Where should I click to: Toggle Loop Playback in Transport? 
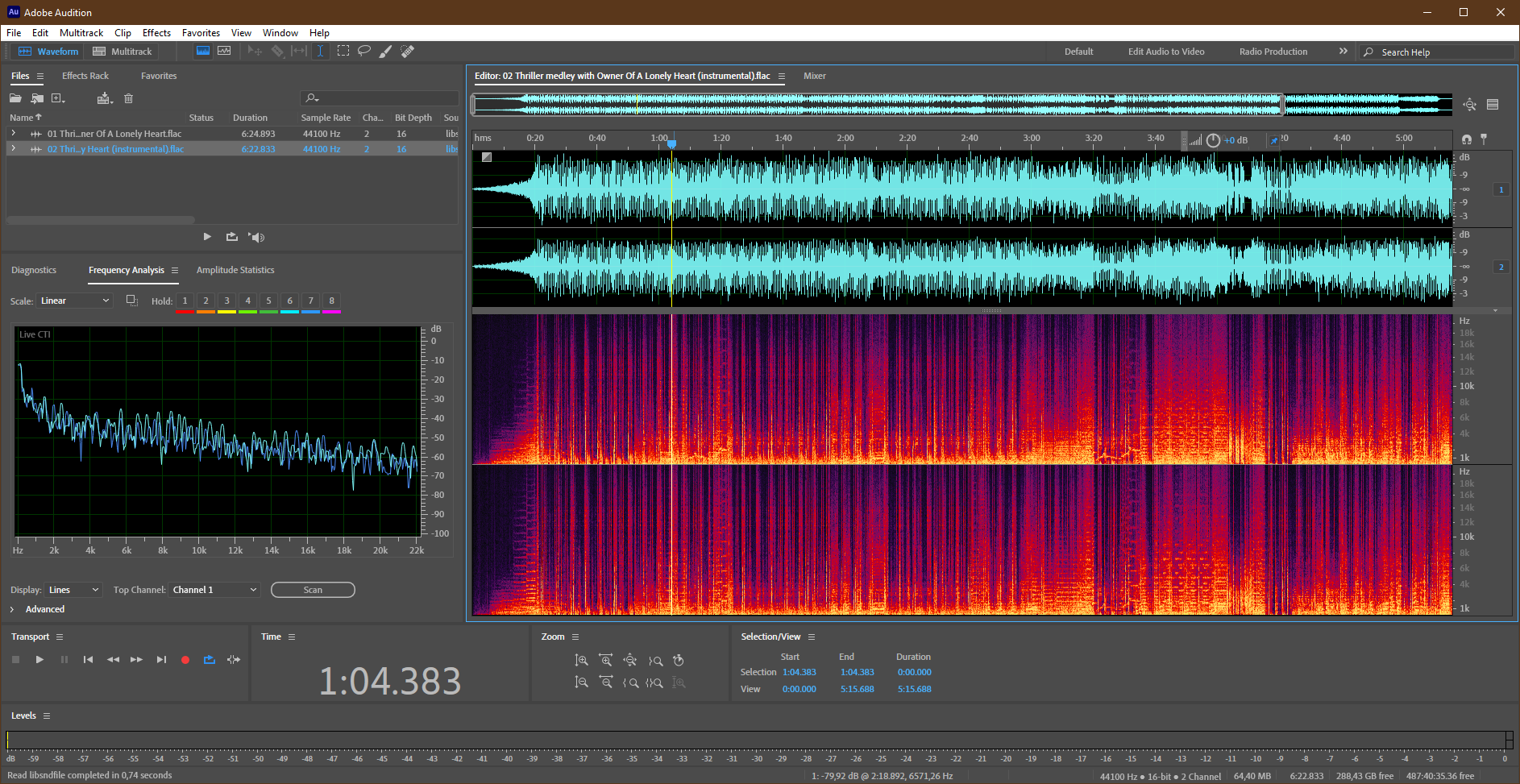(210, 660)
